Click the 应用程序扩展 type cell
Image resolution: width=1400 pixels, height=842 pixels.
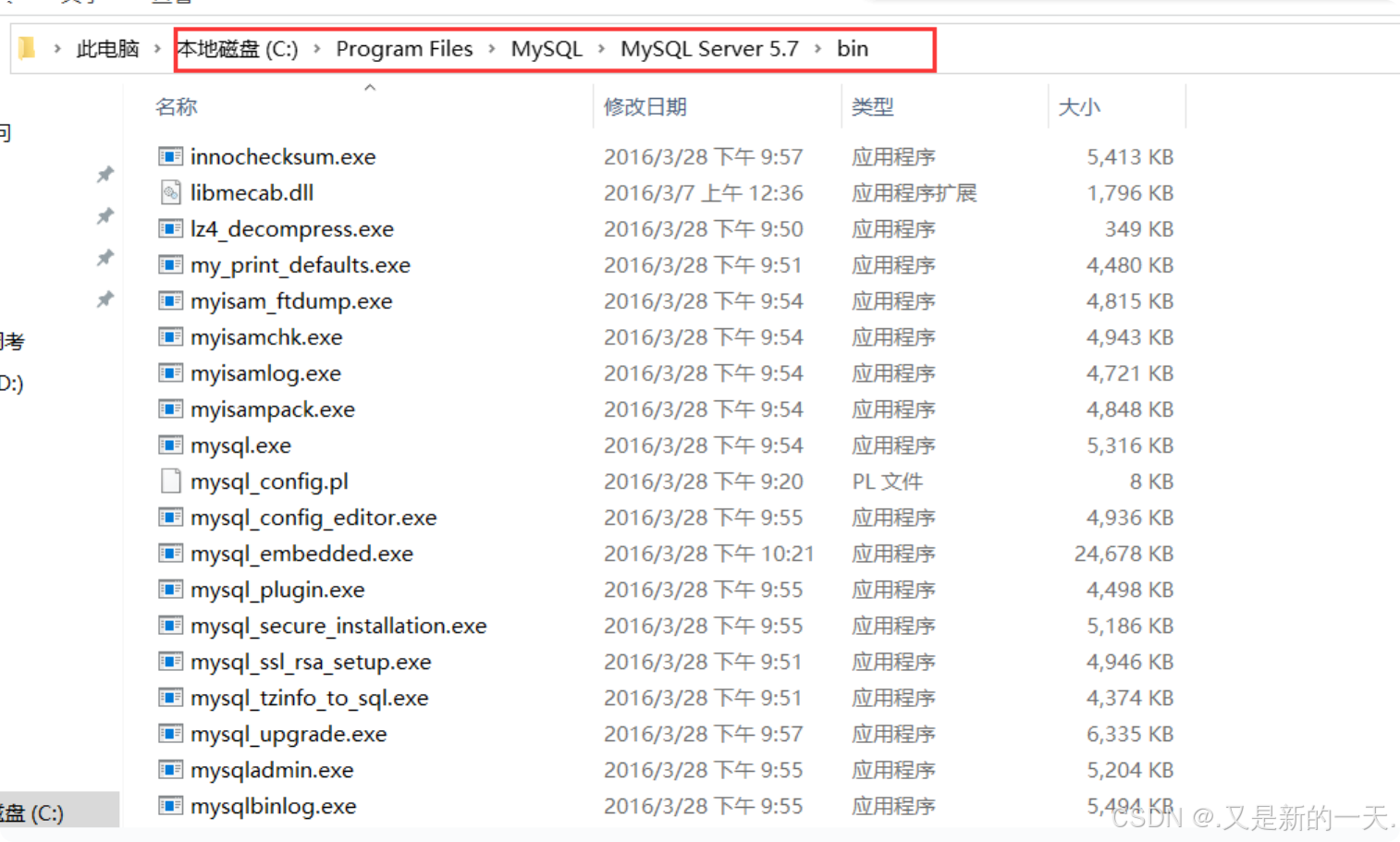pyautogui.click(x=914, y=192)
